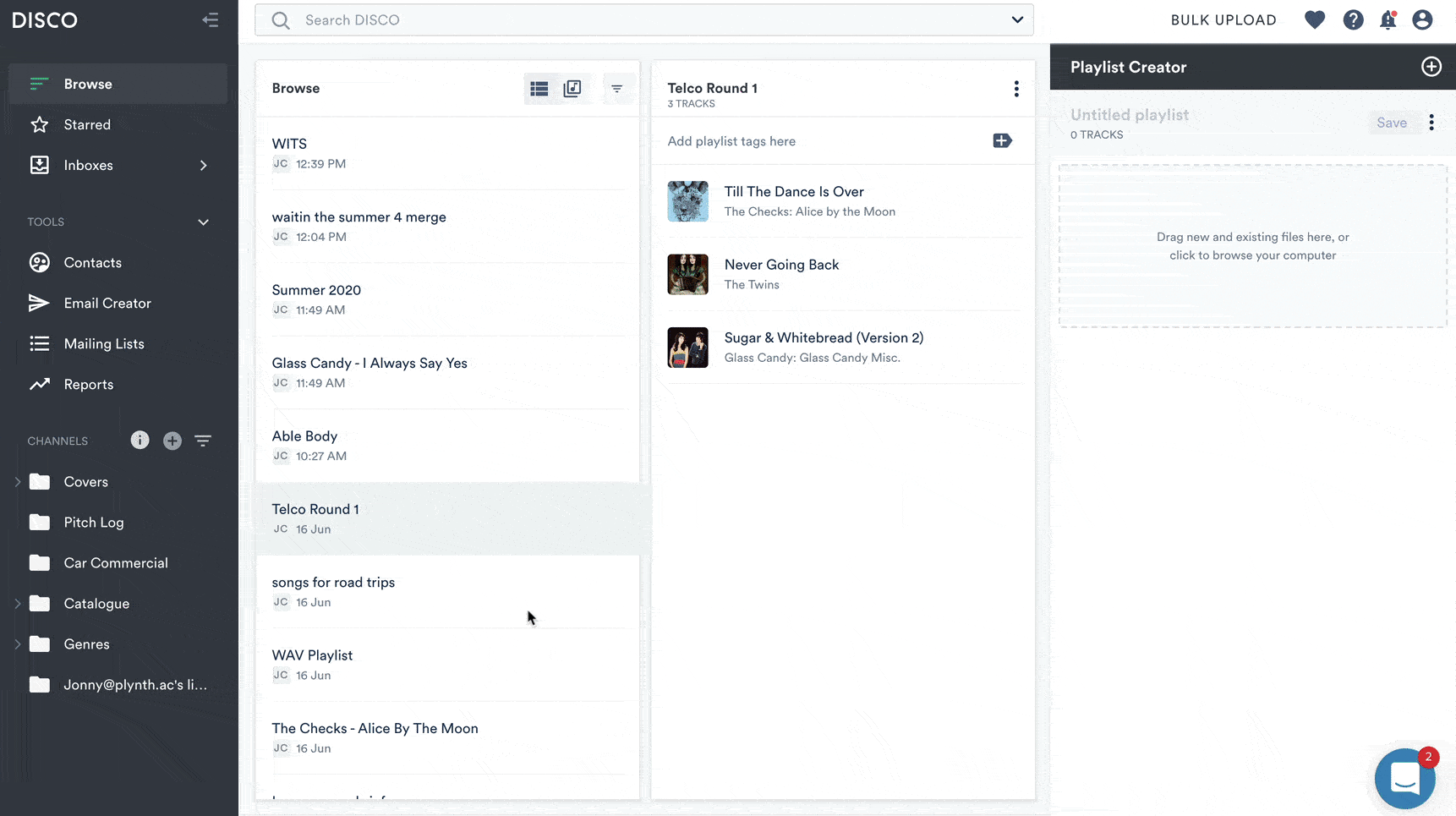Screen dimensions: 1456x816
Task: Open notifications bell
Action: click(1388, 19)
